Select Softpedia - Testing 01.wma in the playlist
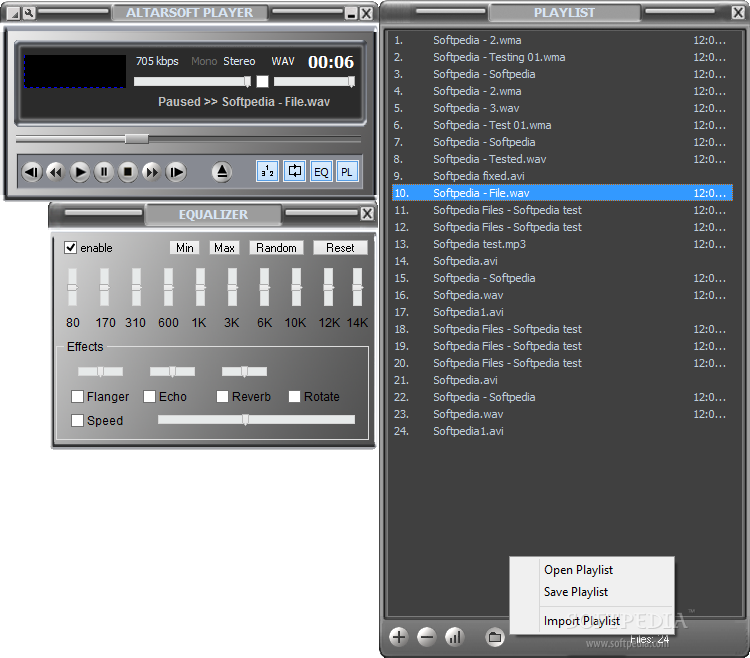The image size is (750, 658). (562, 57)
